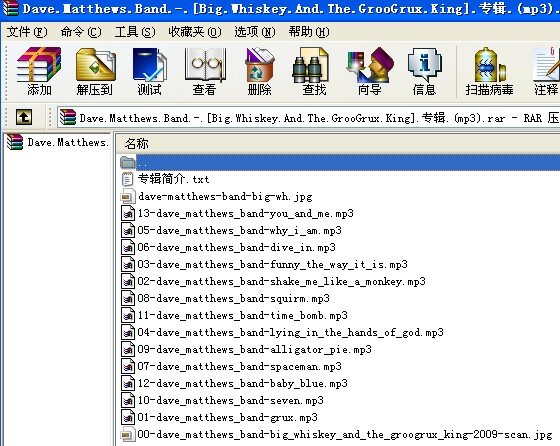
Task: Open the 帮助(H) menu
Action: [309, 32]
